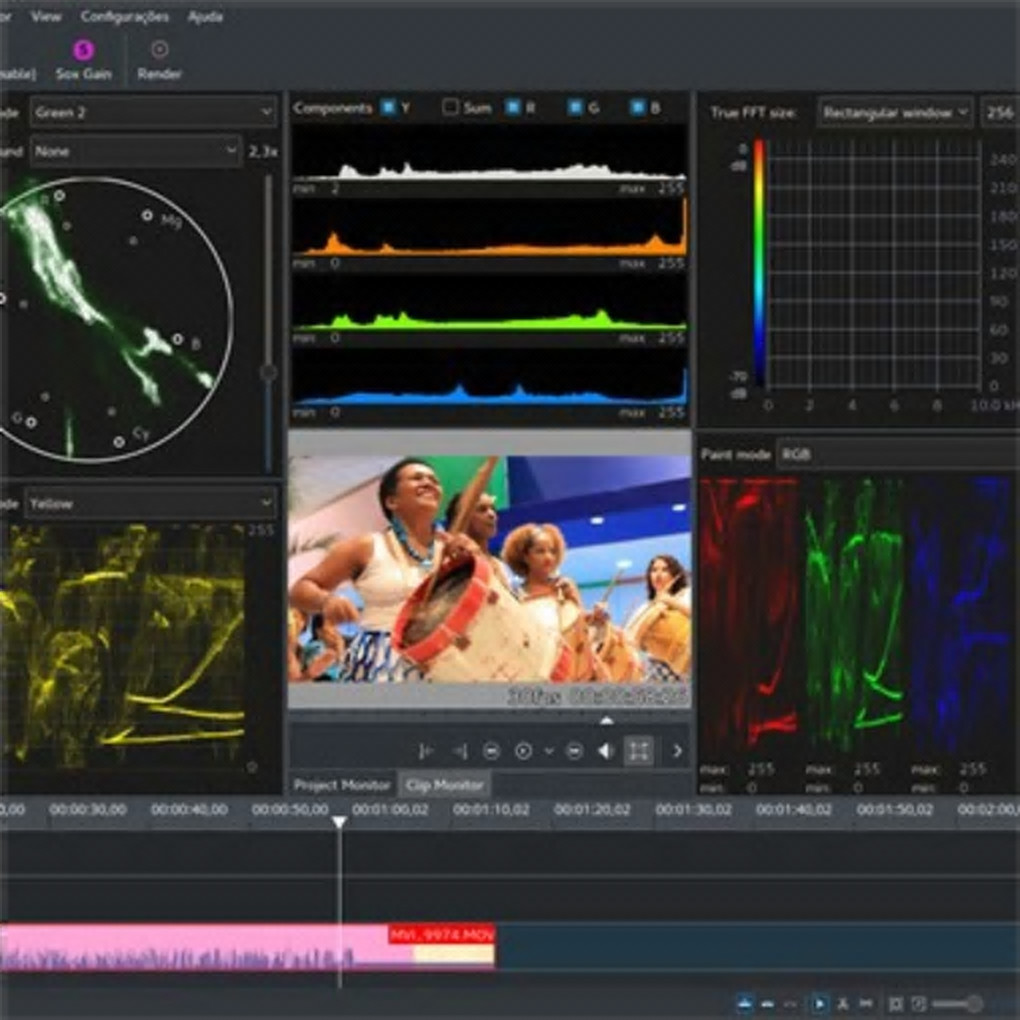Select the razor tool in the status bar
This screenshot has height=1020, width=1020.
tap(842, 1003)
